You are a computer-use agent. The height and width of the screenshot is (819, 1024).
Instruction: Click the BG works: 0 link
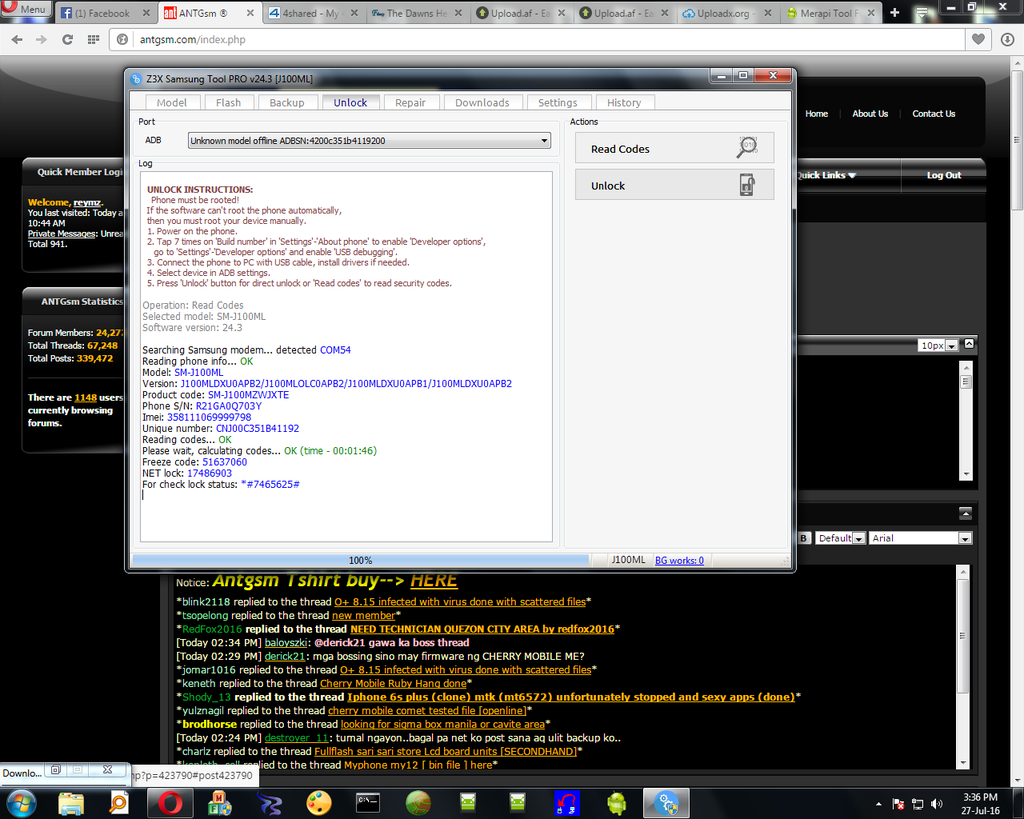coord(679,561)
